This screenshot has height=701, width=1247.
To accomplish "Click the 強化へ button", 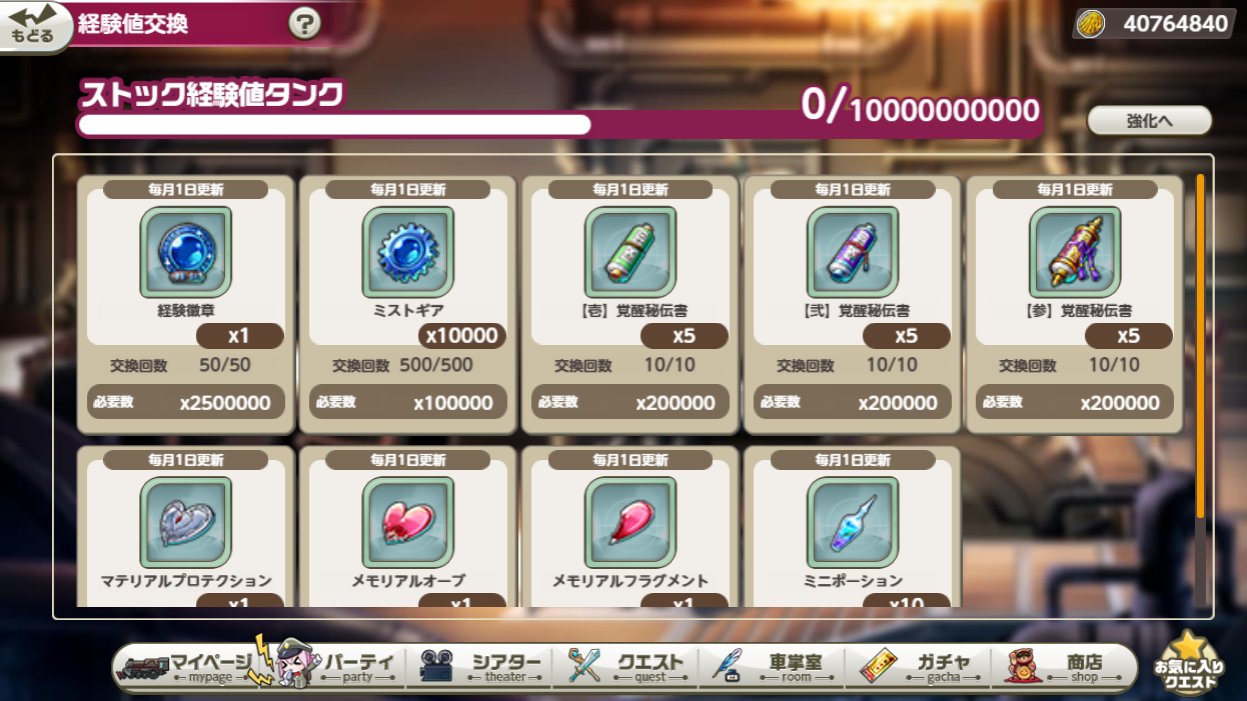I will [x=1149, y=121].
